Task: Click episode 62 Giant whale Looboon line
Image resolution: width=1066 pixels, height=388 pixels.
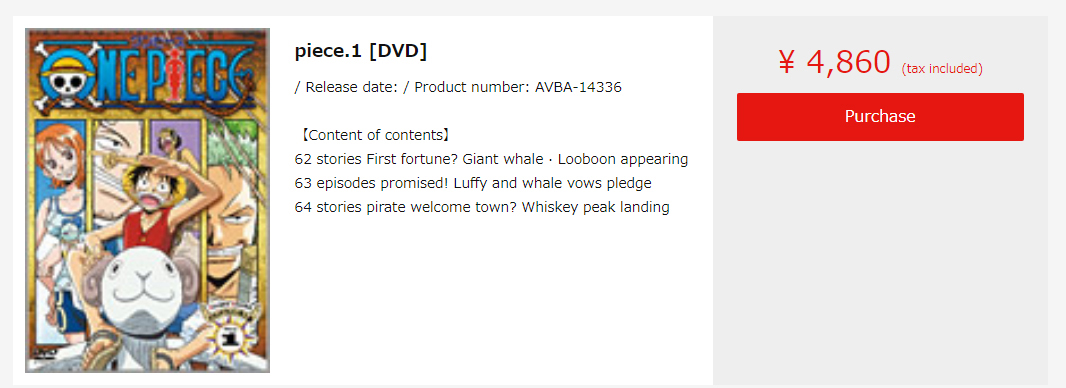Action: click(x=492, y=160)
